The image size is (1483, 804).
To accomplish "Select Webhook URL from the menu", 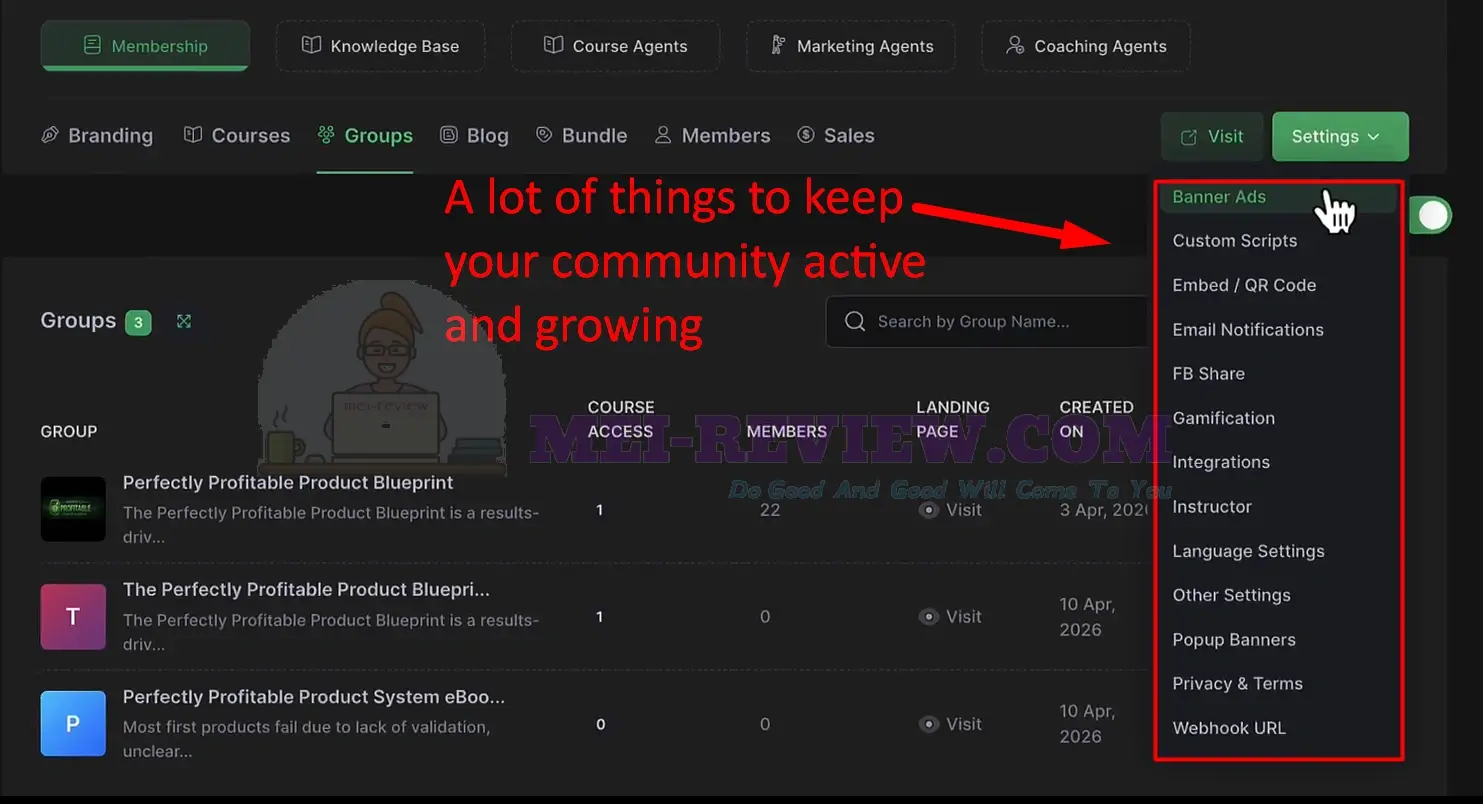I will tap(1229, 728).
